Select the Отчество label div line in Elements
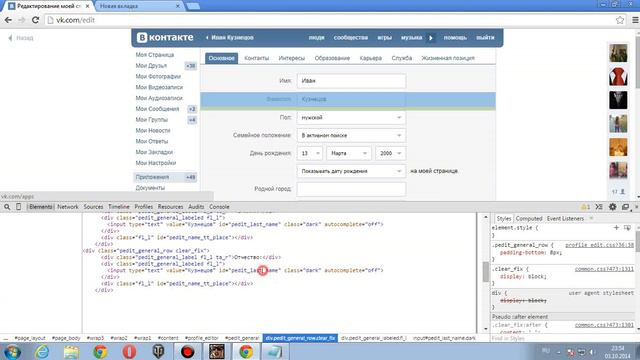640x360 pixels. tap(191, 257)
